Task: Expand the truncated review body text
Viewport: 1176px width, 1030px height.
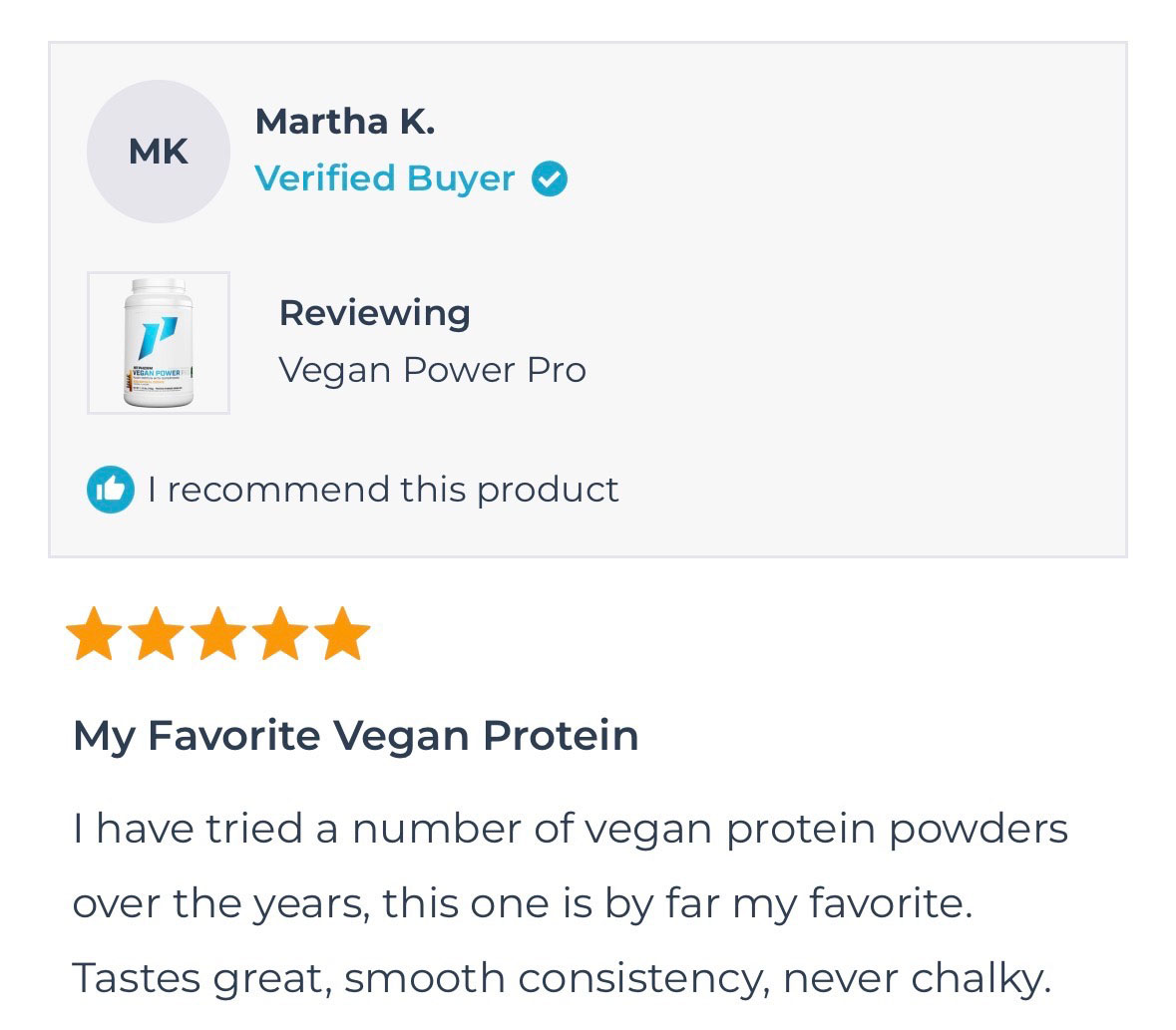Action: click(569, 902)
